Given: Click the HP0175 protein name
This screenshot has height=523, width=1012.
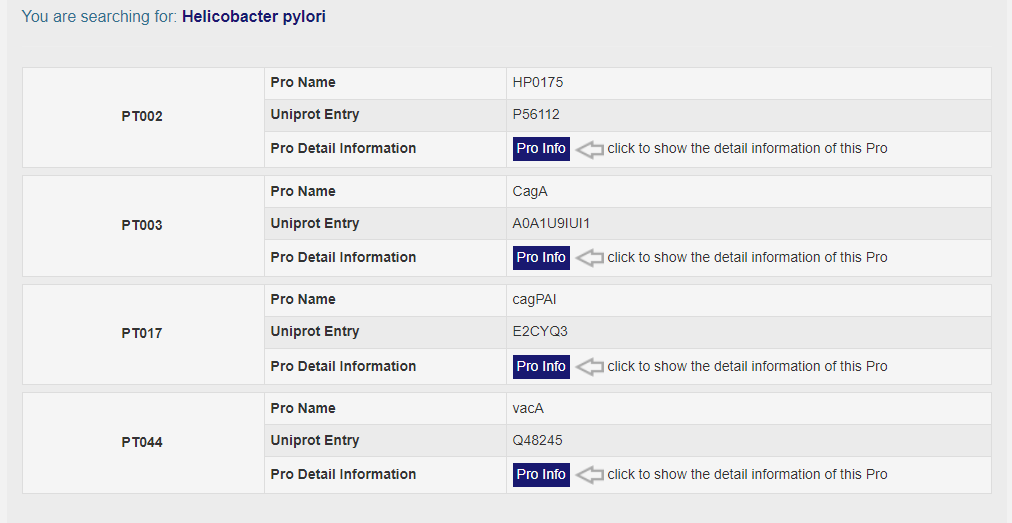Looking at the screenshot, I should (538, 82).
